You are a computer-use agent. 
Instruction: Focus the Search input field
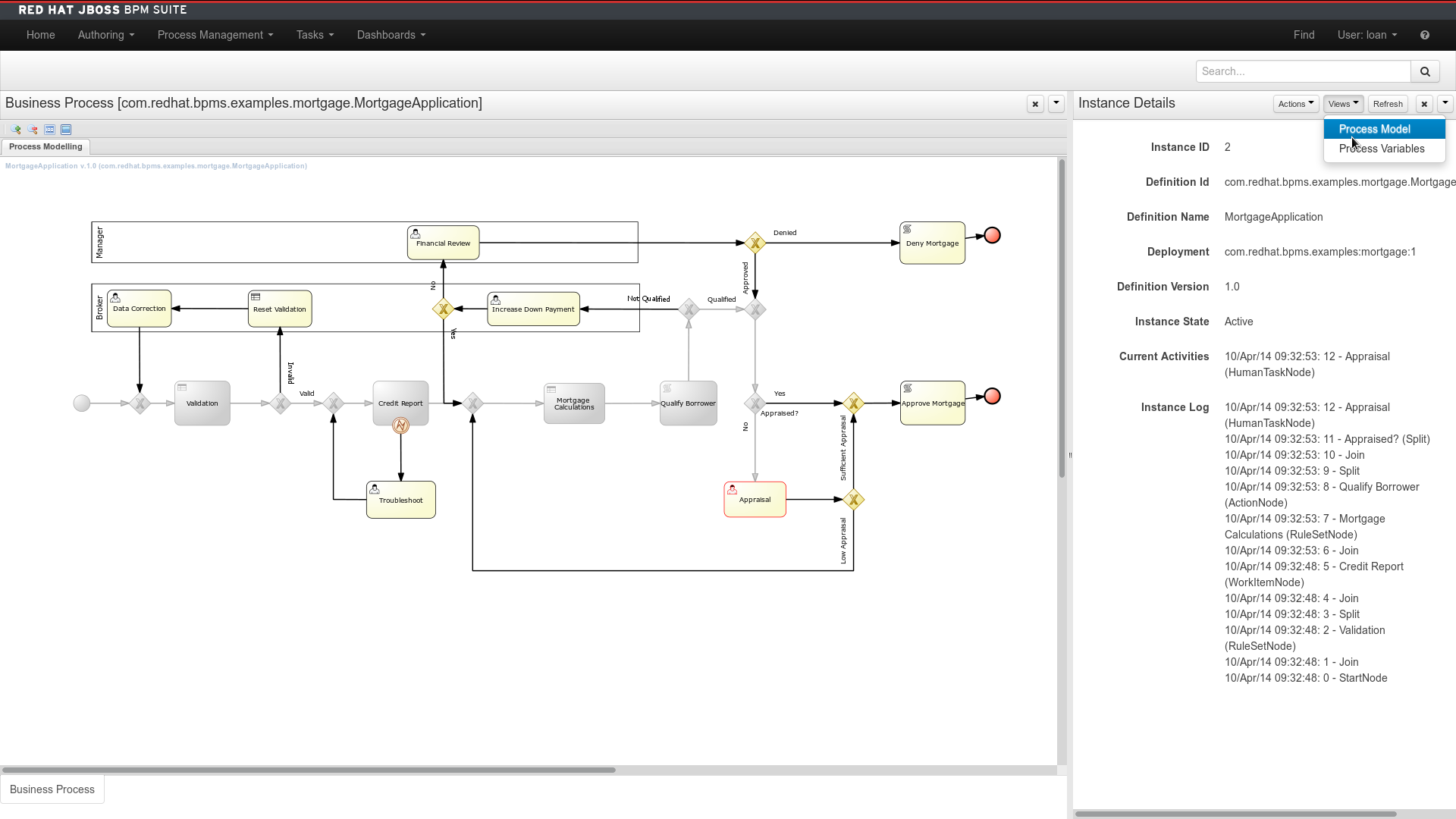point(1303,71)
